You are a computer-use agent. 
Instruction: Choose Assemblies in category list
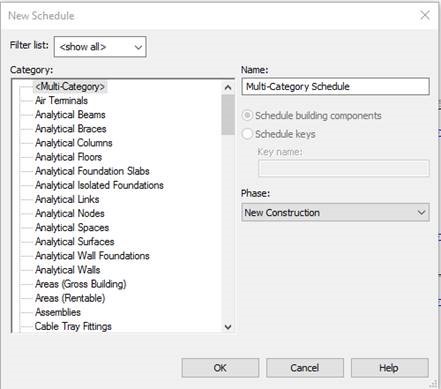click(x=58, y=312)
